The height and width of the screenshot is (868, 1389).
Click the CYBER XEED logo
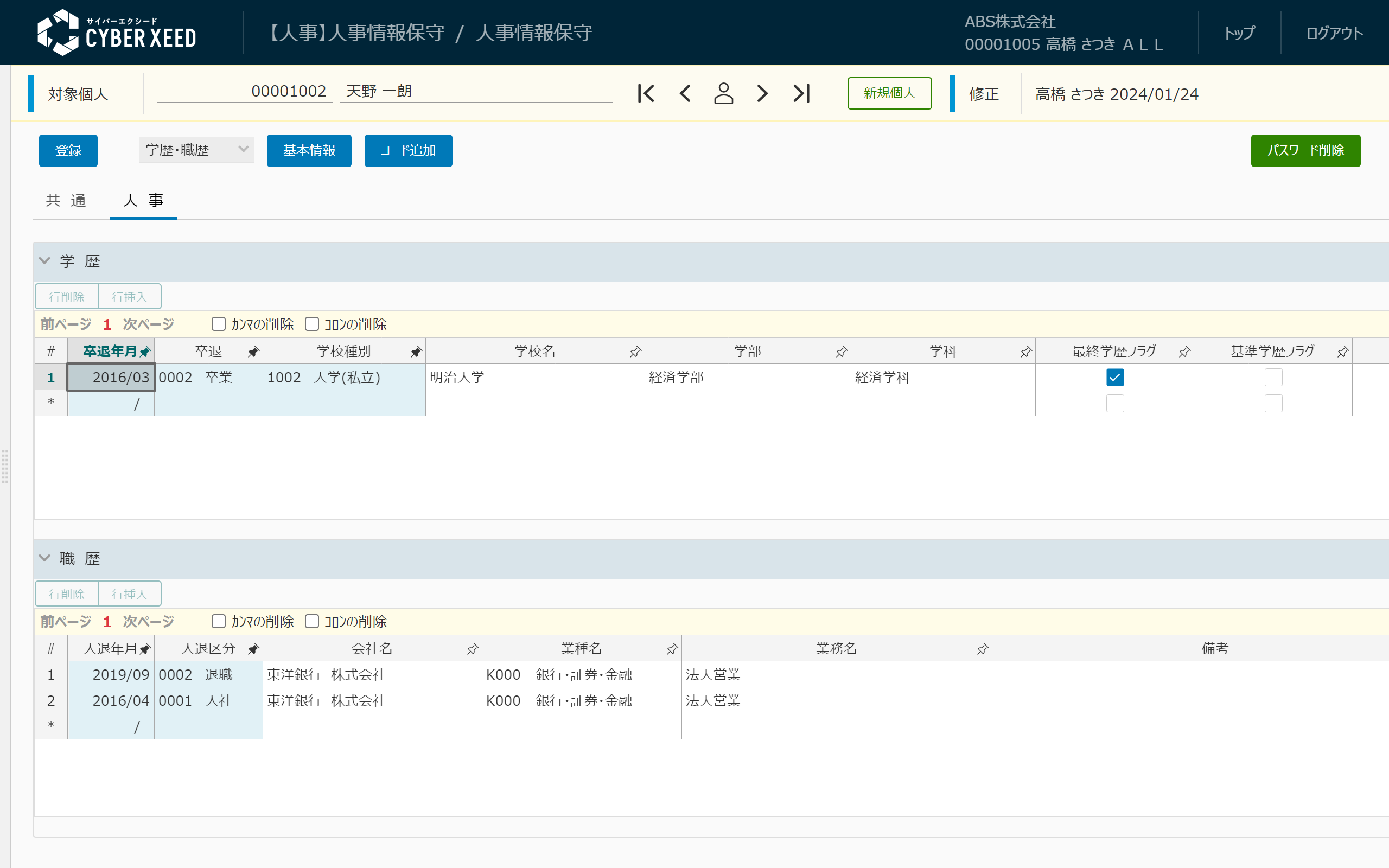[x=117, y=33]
